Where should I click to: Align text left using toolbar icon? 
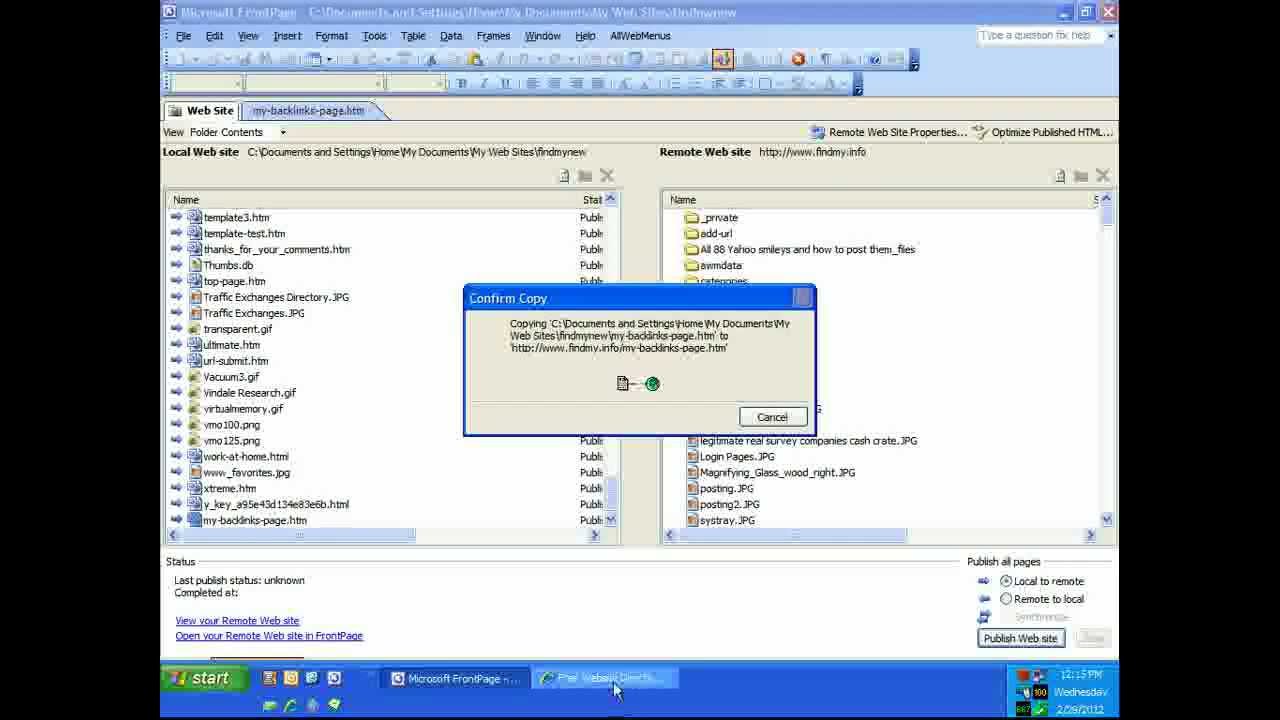coord(532,84)
